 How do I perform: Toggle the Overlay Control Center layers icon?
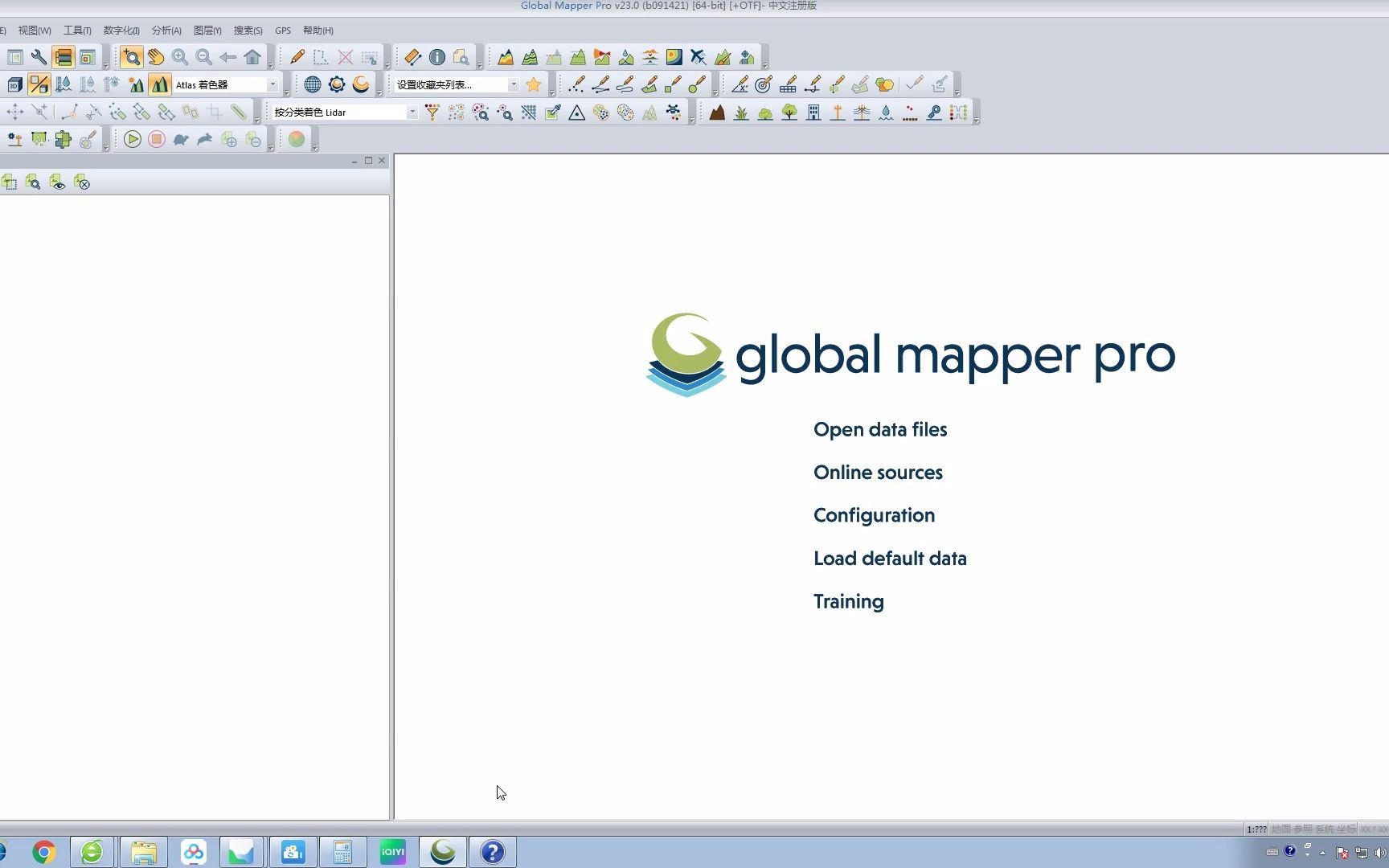coord(63,57)
